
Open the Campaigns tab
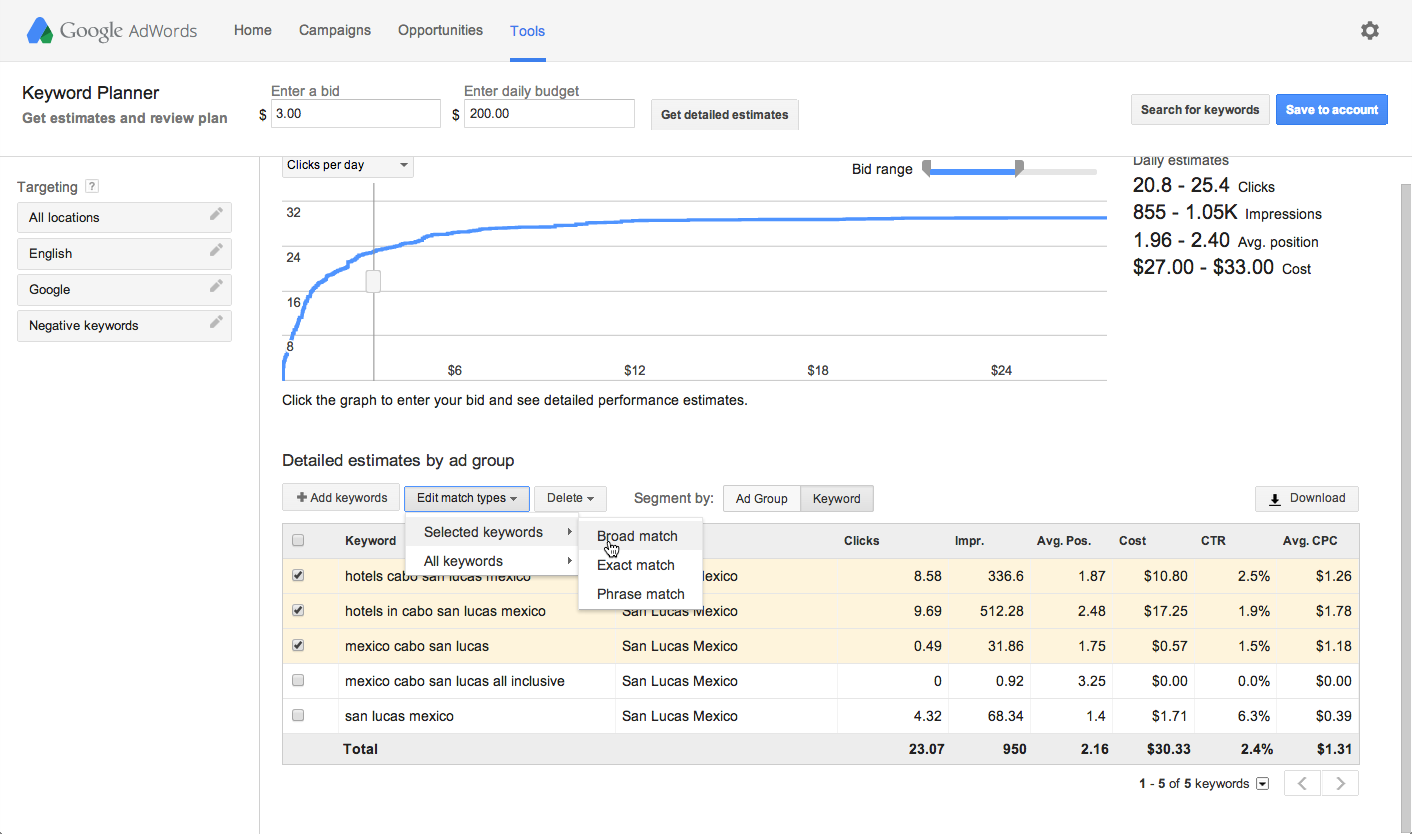coord(335,31)
